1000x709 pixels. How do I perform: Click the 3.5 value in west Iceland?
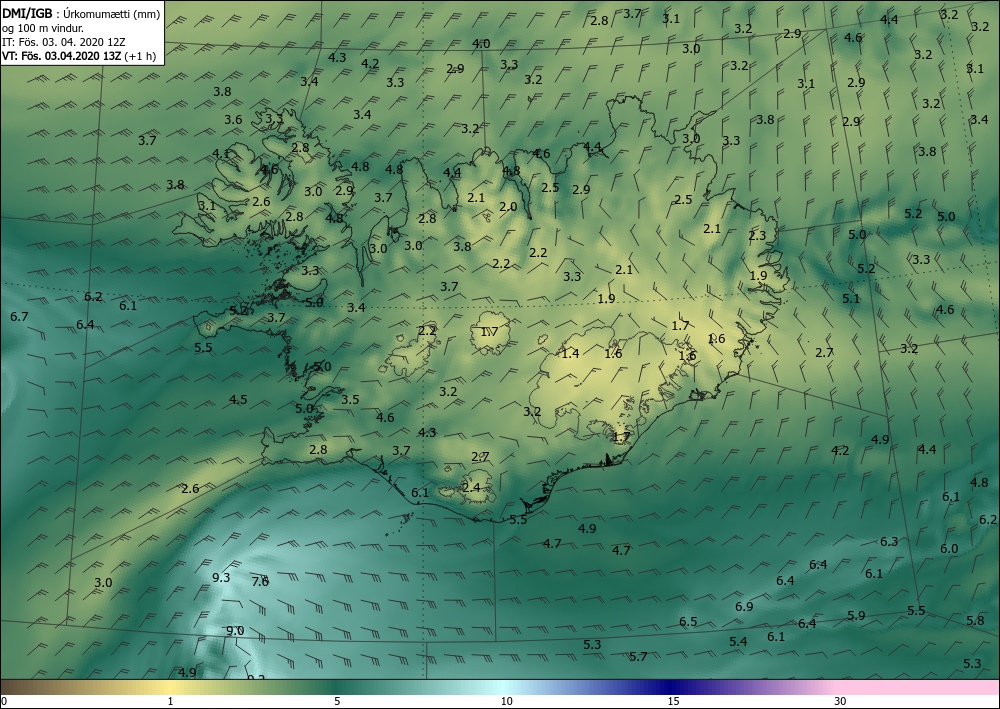pos(350,400)
